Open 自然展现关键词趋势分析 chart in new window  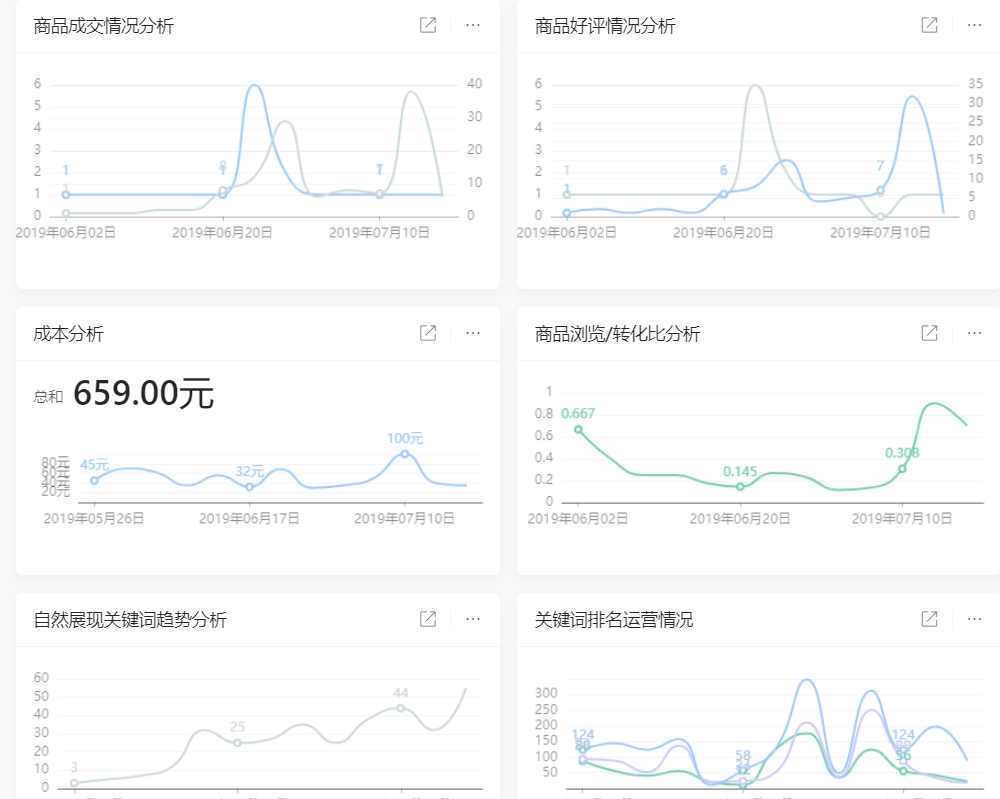(x=427, y=619)
